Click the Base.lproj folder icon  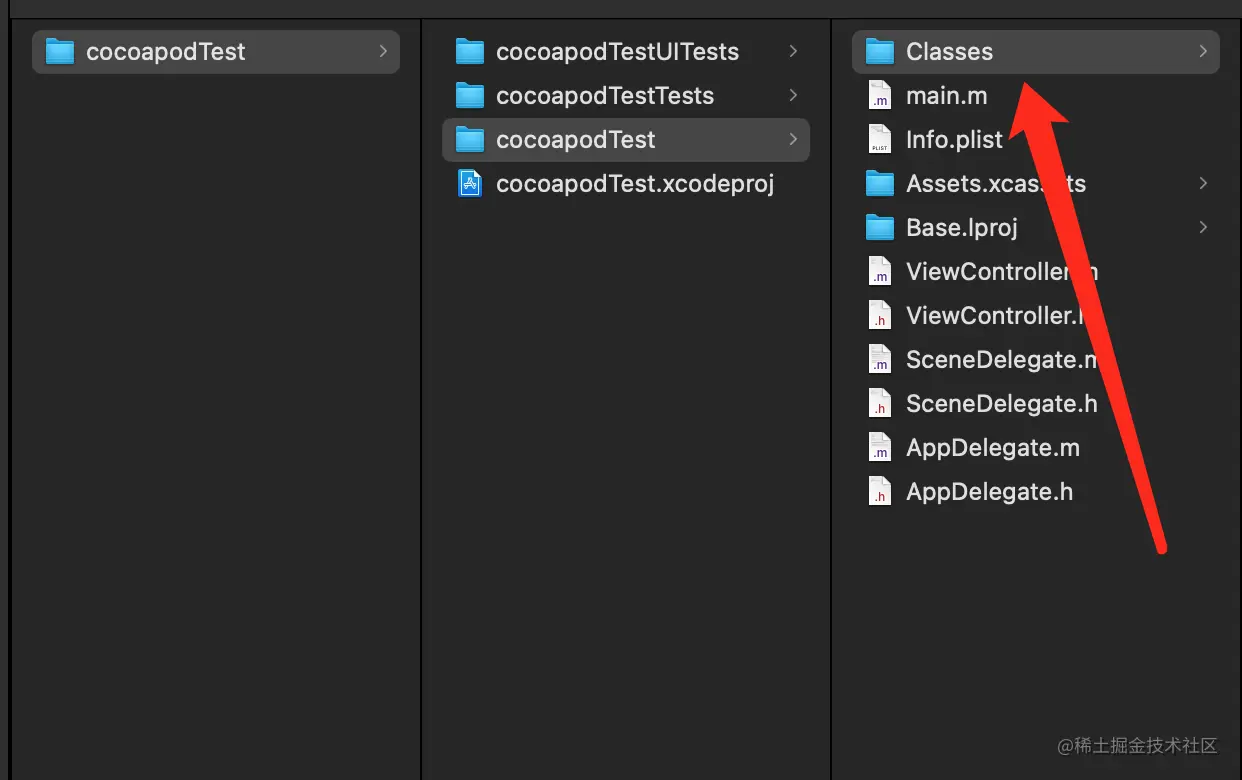tap(879, 228)
